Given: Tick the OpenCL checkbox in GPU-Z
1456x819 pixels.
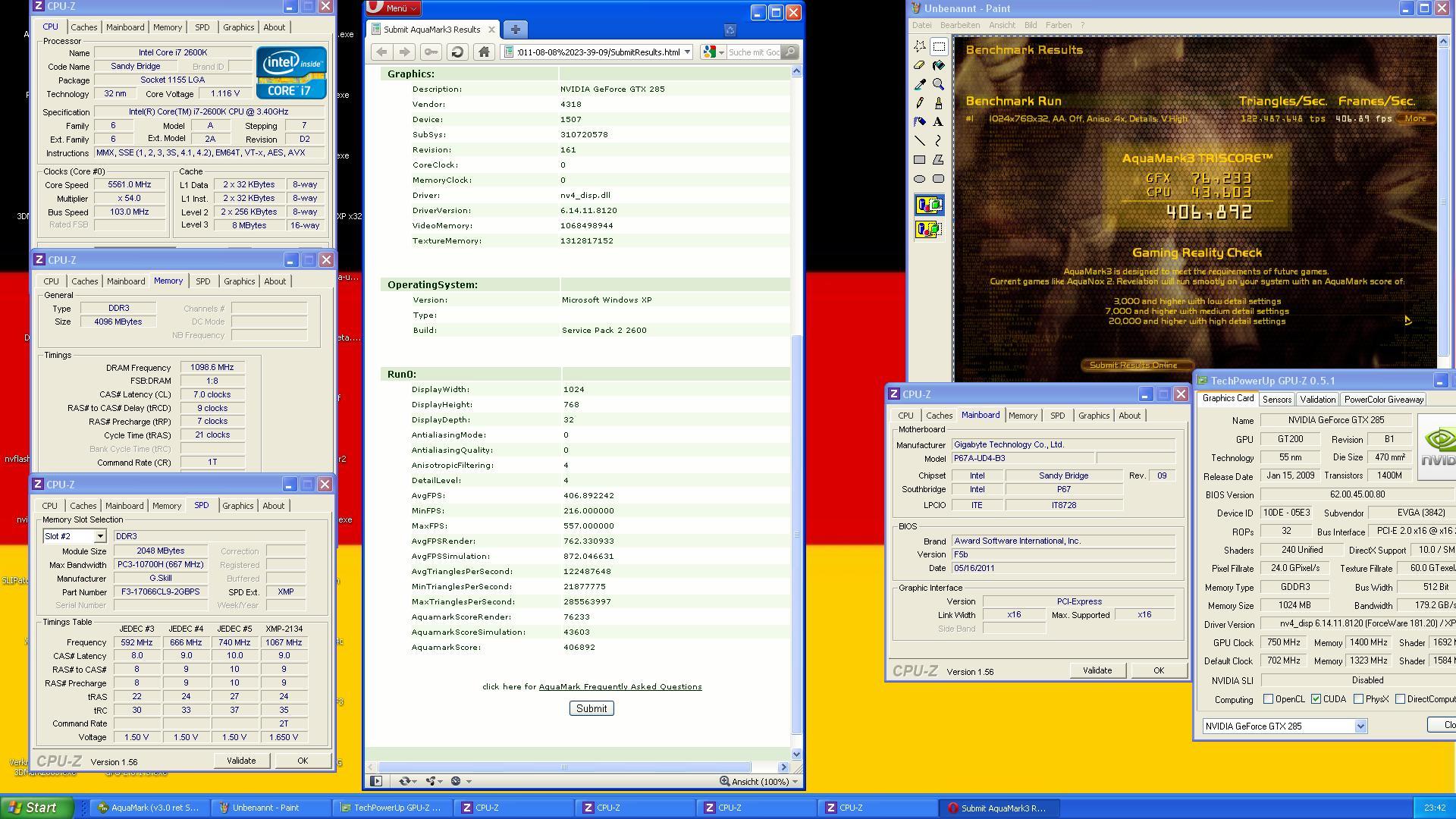Looking at the screenshot, I should pos(1268,699).
